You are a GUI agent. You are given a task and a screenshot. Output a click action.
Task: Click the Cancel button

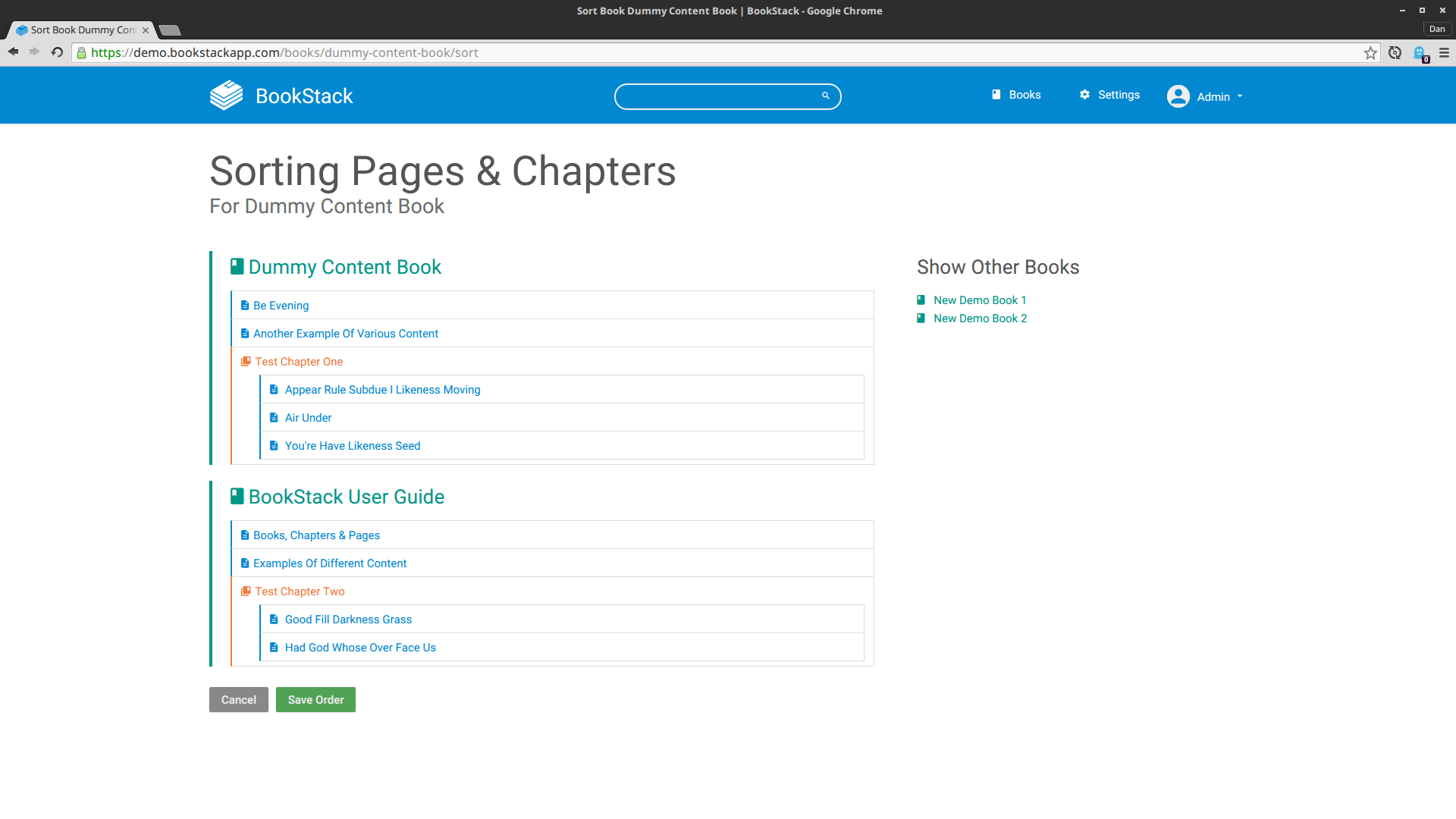point(238,699)
